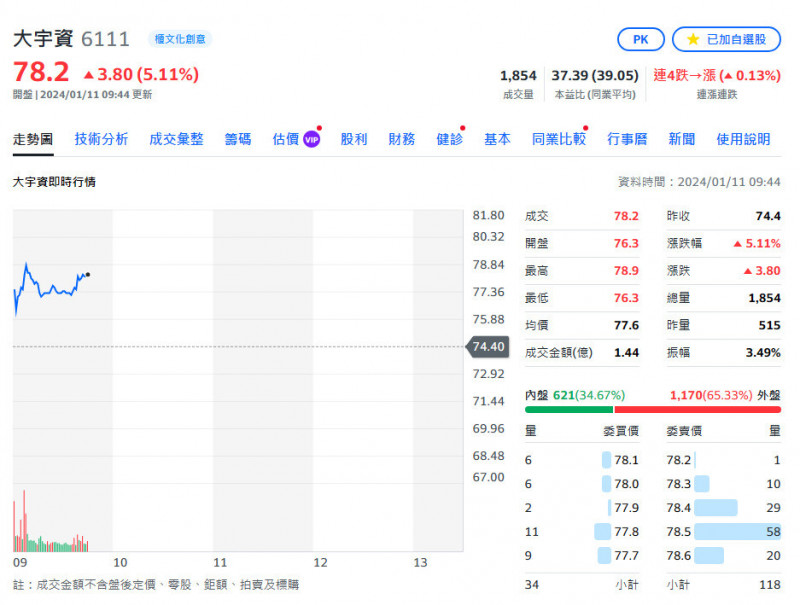800x605 pixels.
Task: Click the 均價 value 77.6
Action: point(626,325)
